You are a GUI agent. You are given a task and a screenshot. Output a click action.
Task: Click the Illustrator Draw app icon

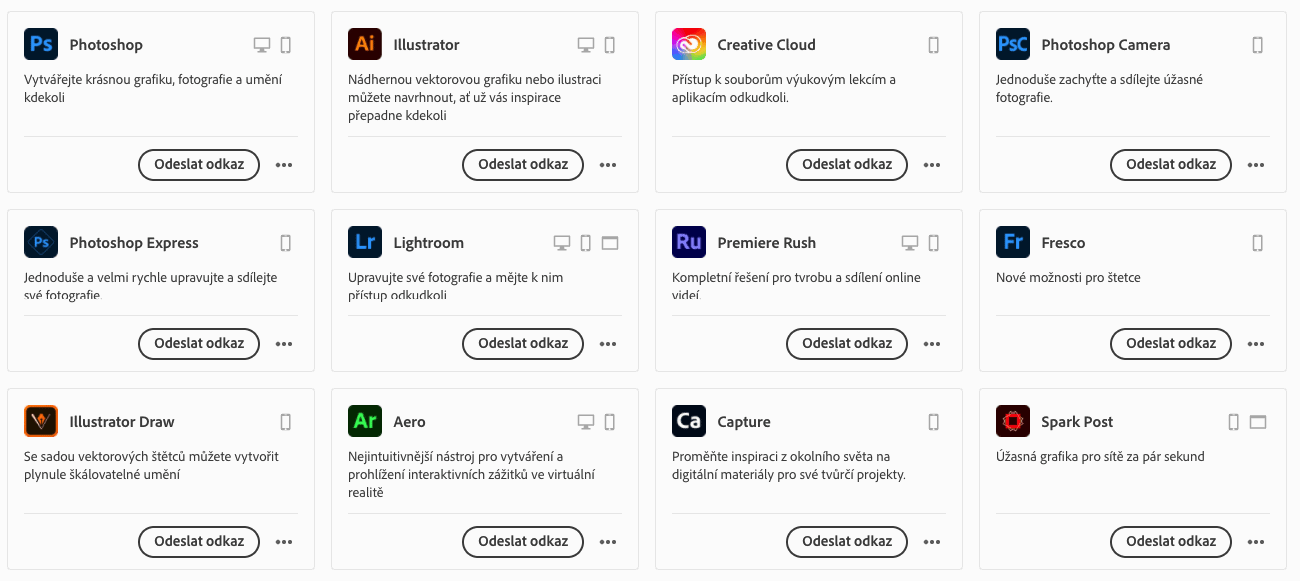click(41, 422)
